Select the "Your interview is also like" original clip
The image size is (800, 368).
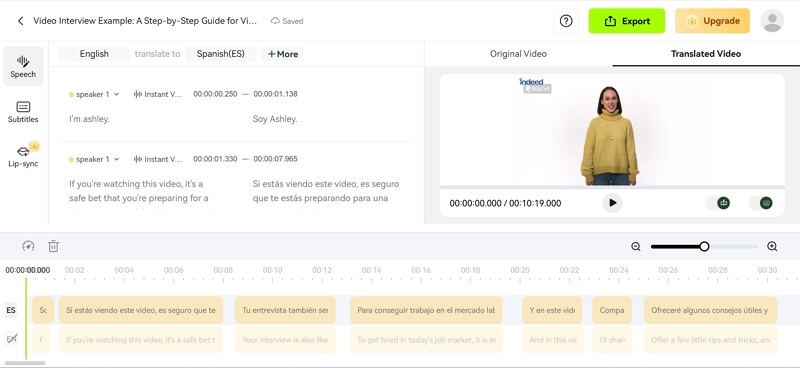(285, 339)
